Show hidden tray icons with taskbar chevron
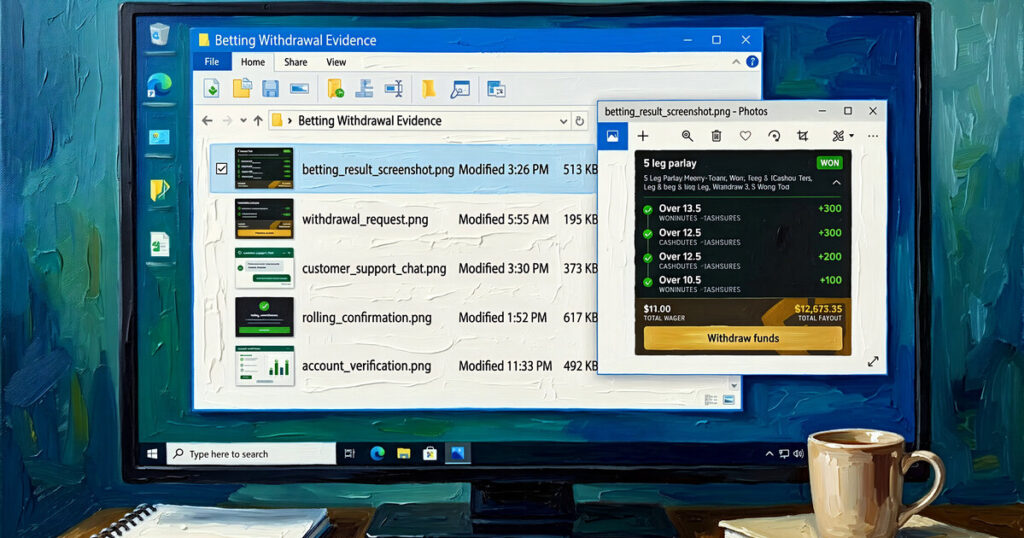The height and width of the screenshot is (538, 1024). (x=769, y=454)
